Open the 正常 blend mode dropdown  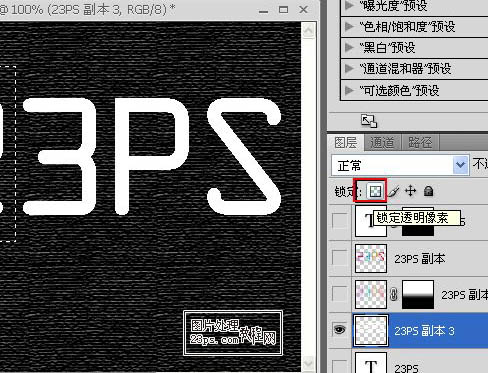coord(400,165)
